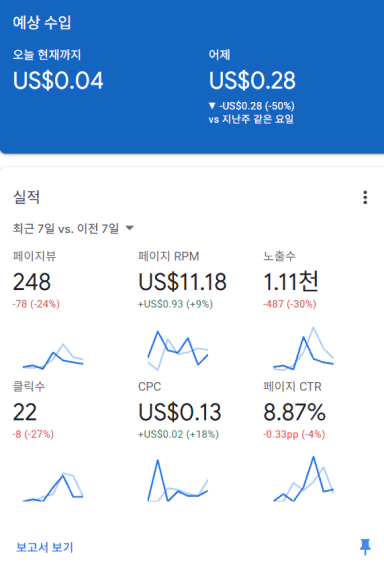
Task: Click the 예상 수입 card heading
Action: [42, 22]
